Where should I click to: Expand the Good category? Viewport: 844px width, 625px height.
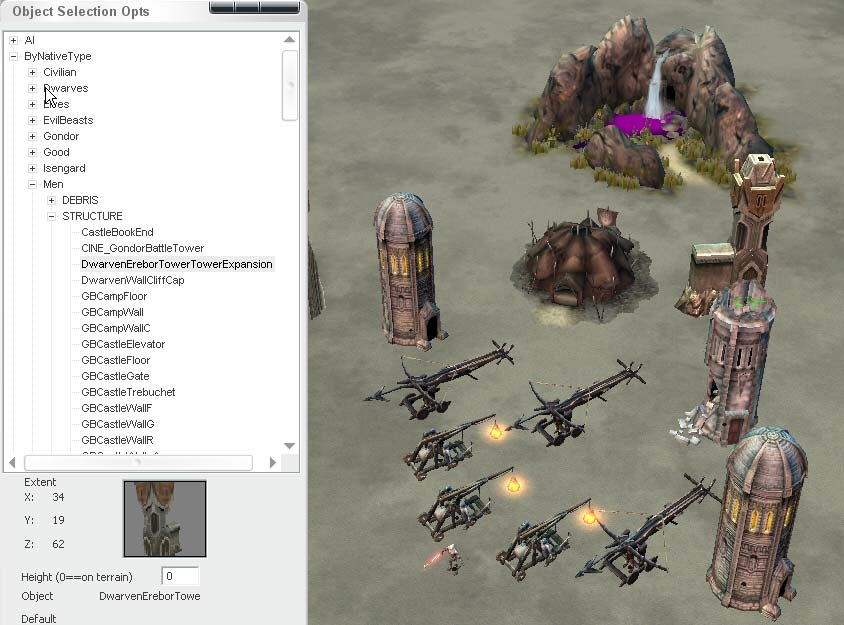click(x=32, y=152)
